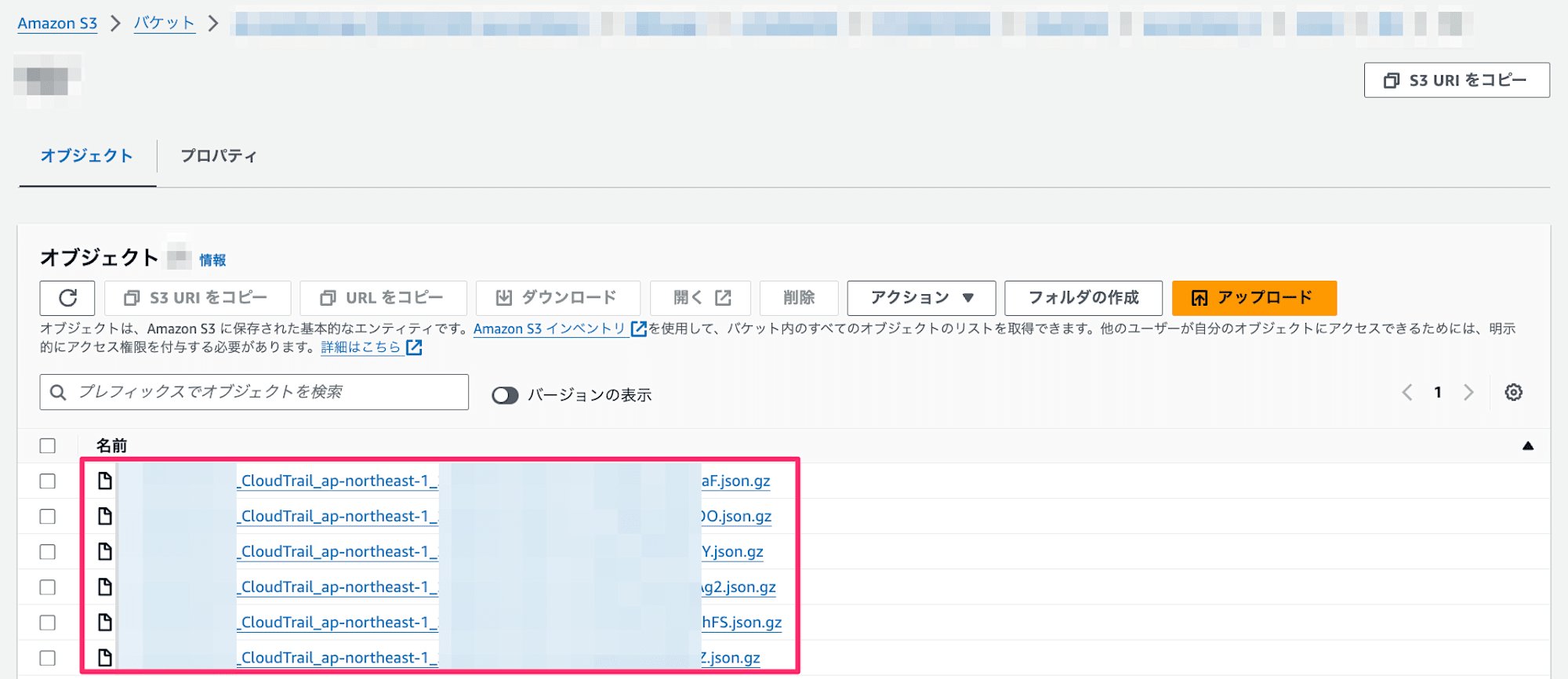
Task: Open object ending aF.json.gz
Action: (x=505, y=481)
